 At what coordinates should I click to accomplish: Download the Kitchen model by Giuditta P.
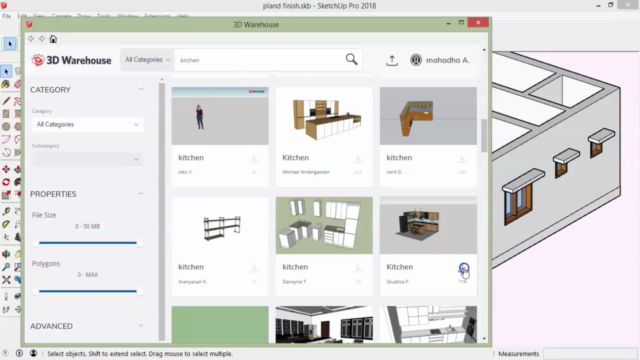pos(463,268)
